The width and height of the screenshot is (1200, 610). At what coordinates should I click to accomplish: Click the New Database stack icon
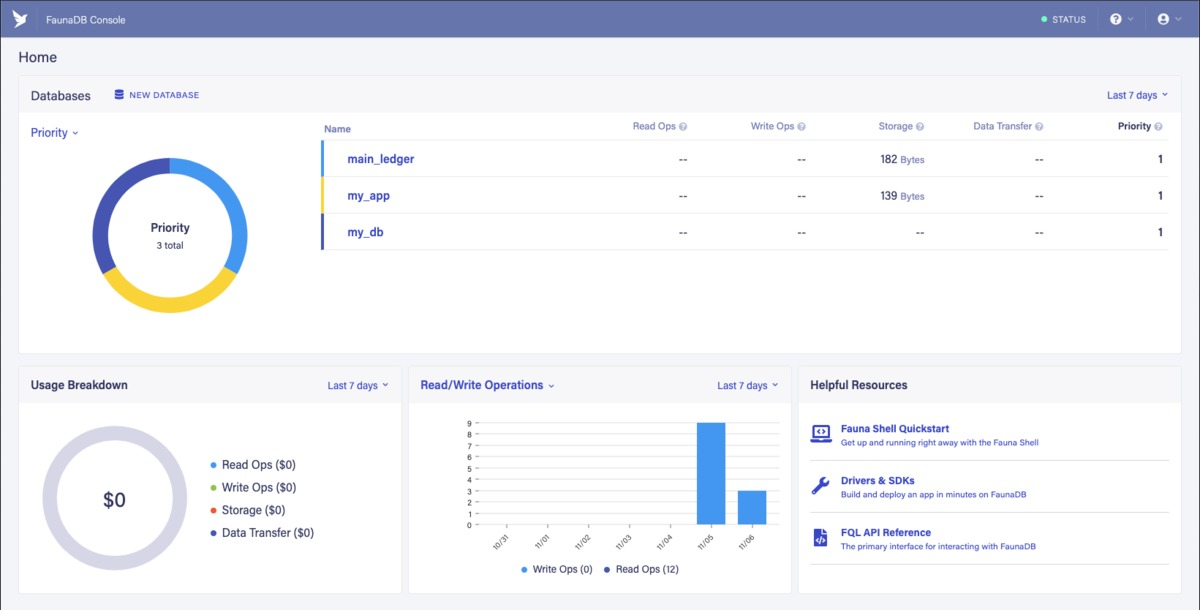tap(120, 95)
